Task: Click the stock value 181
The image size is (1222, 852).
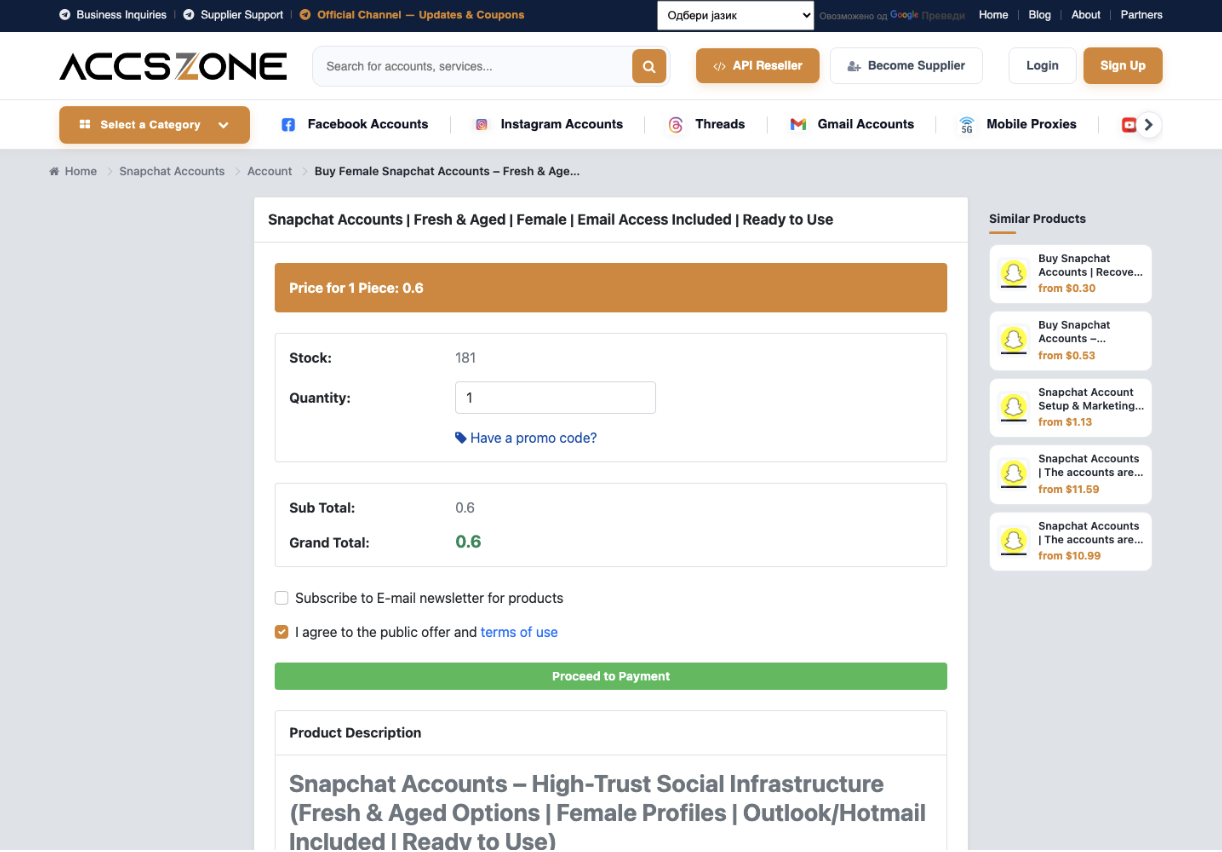Action: (x=465, y=358)
